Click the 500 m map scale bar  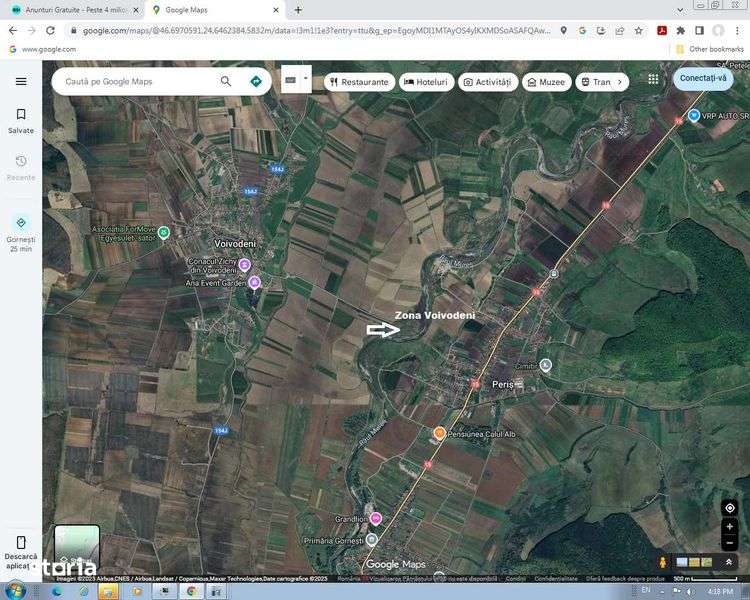click(x=705, y=578)
